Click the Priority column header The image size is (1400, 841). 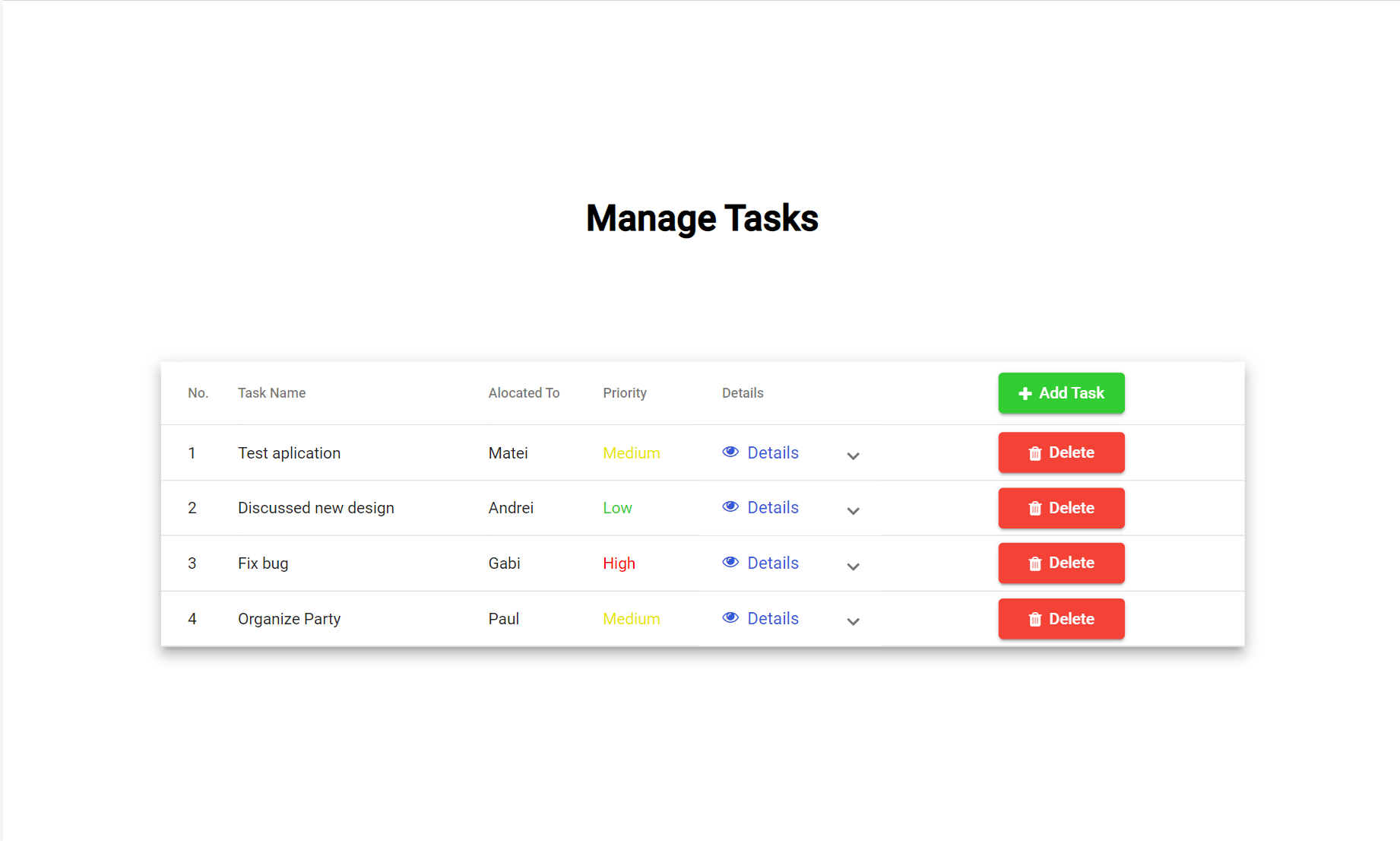pyautogui.click(x=624, y=393)
